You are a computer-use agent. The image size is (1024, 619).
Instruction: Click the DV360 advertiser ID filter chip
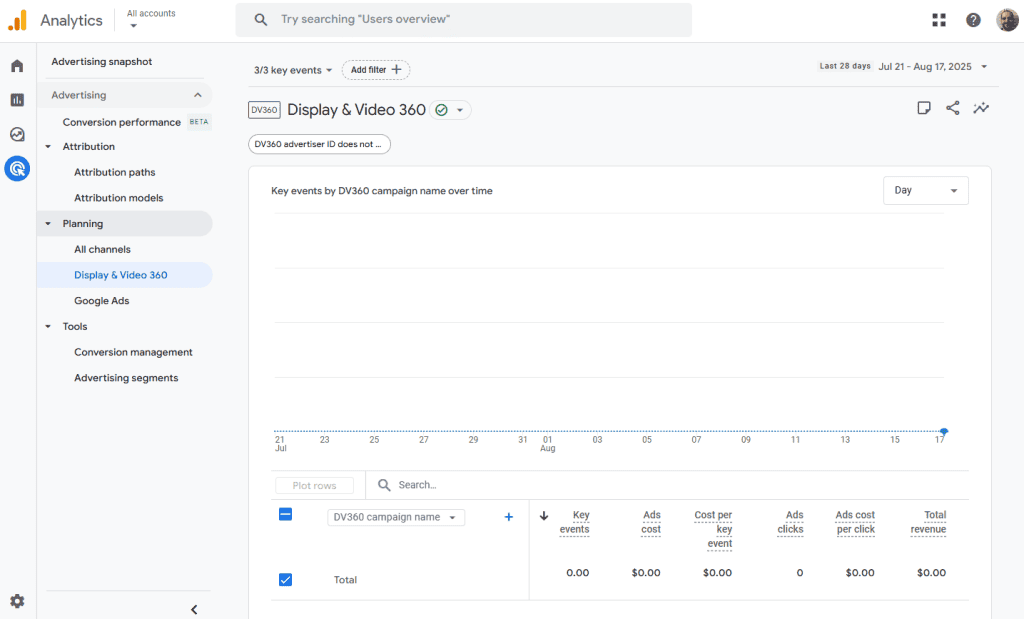pos(319,144)
